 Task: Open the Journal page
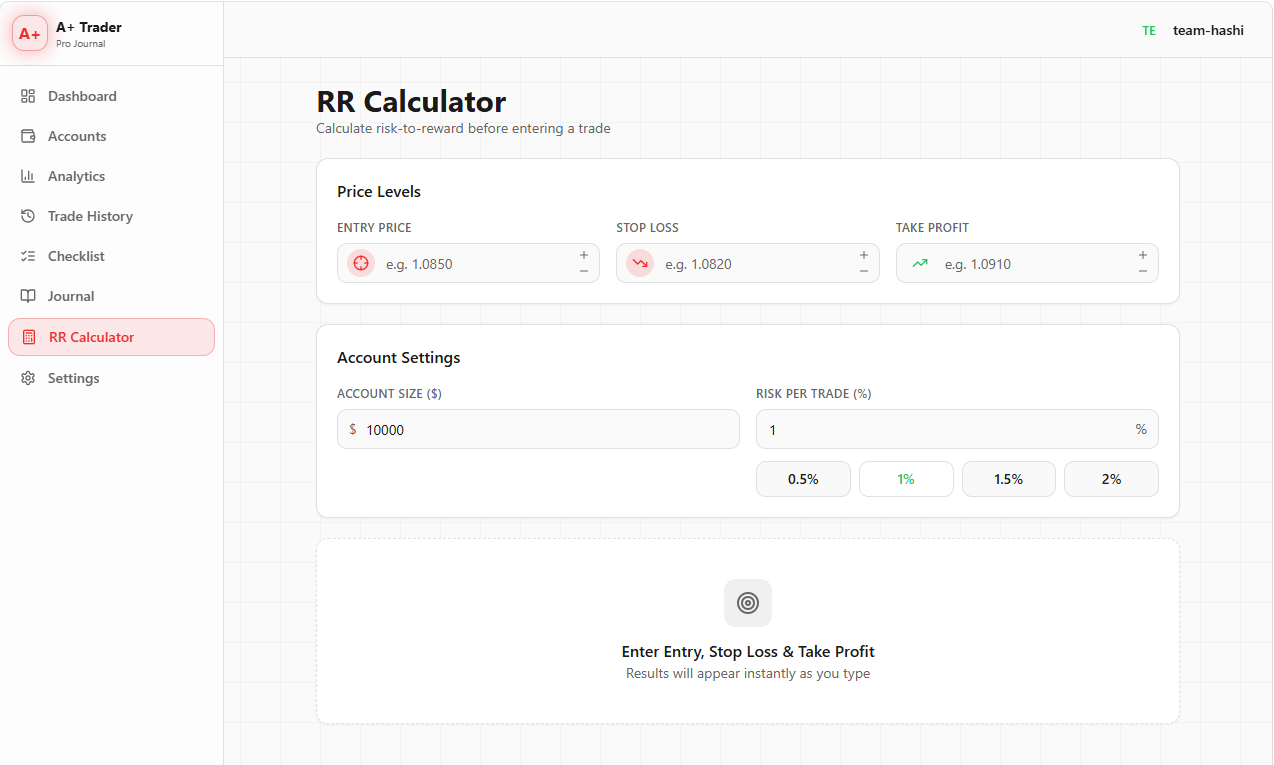[x=111, y=296]
